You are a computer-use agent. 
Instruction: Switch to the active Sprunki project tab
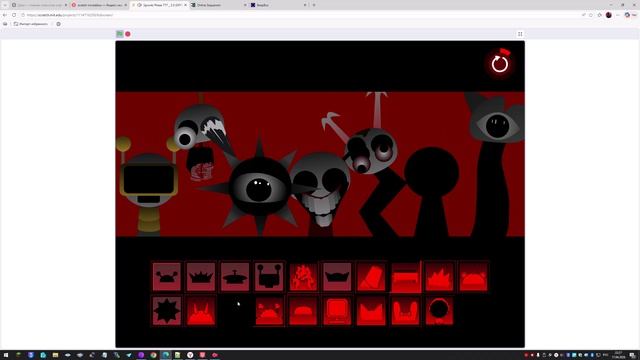(160, 5)
